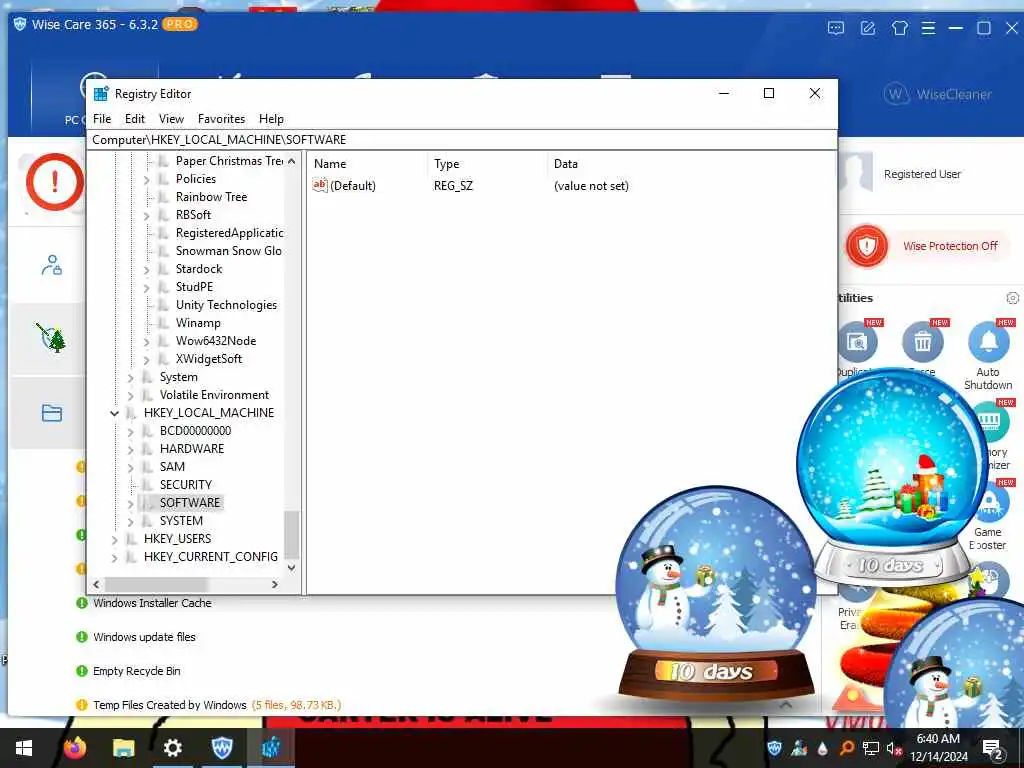The width and height of the screenshot is (1024, 768).
Task: Select the SECURITY registry key
Action: [x=185, y=485]
